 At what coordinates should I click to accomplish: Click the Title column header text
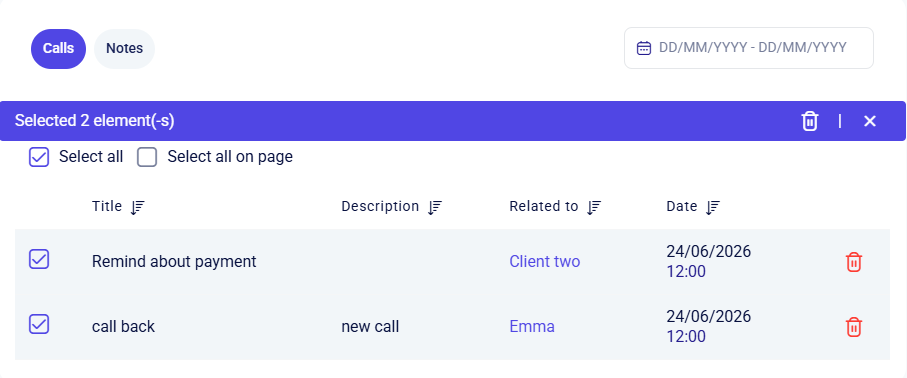(107, 206)
